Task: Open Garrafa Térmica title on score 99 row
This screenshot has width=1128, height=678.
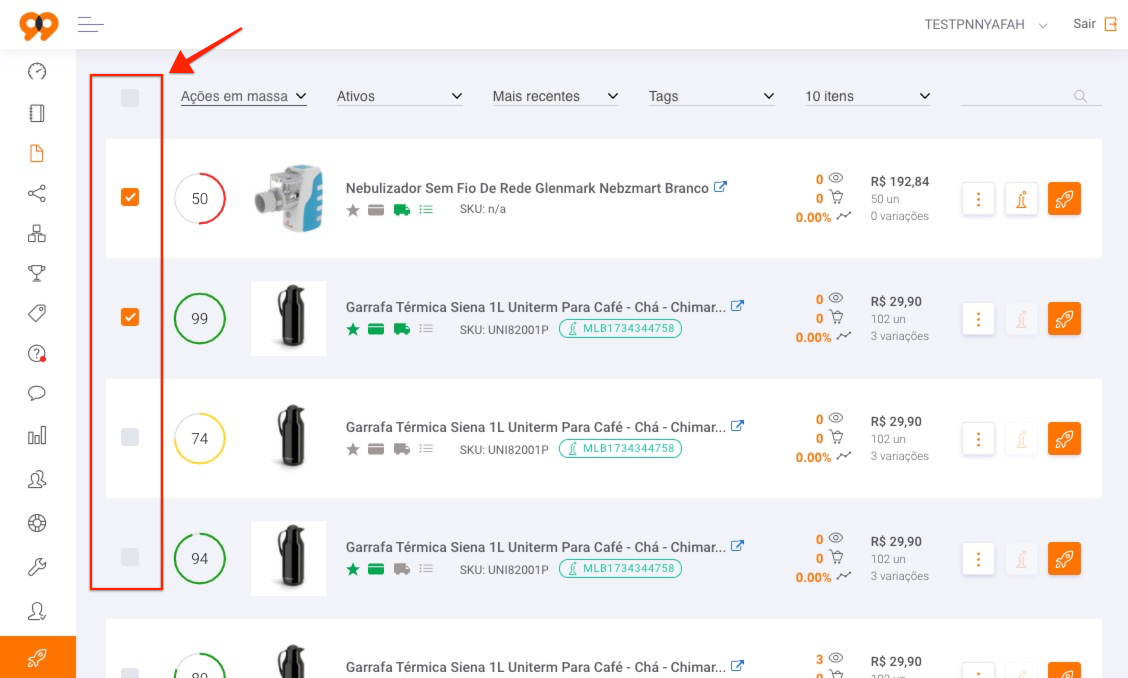Action: pos(535,307)
